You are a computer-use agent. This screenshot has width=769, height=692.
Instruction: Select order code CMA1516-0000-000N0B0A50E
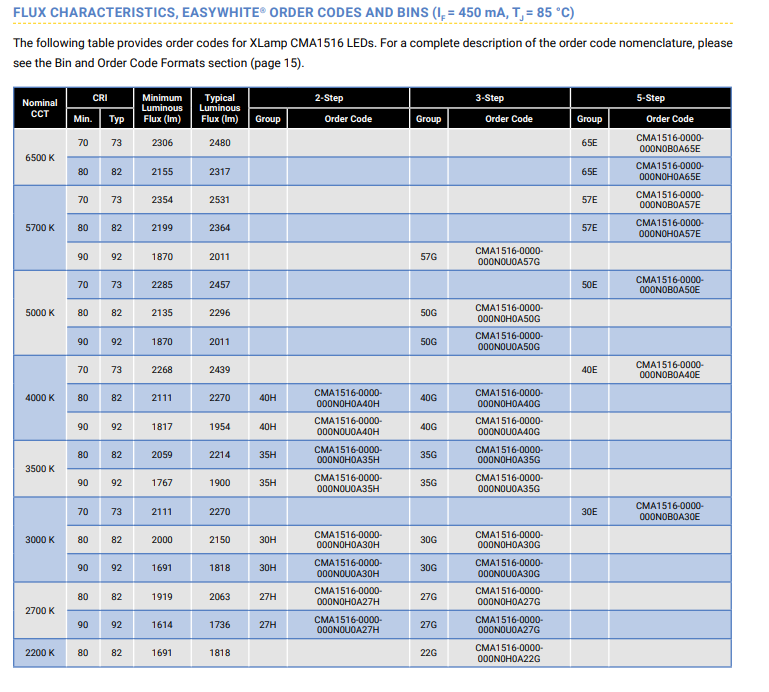(669, 284)
